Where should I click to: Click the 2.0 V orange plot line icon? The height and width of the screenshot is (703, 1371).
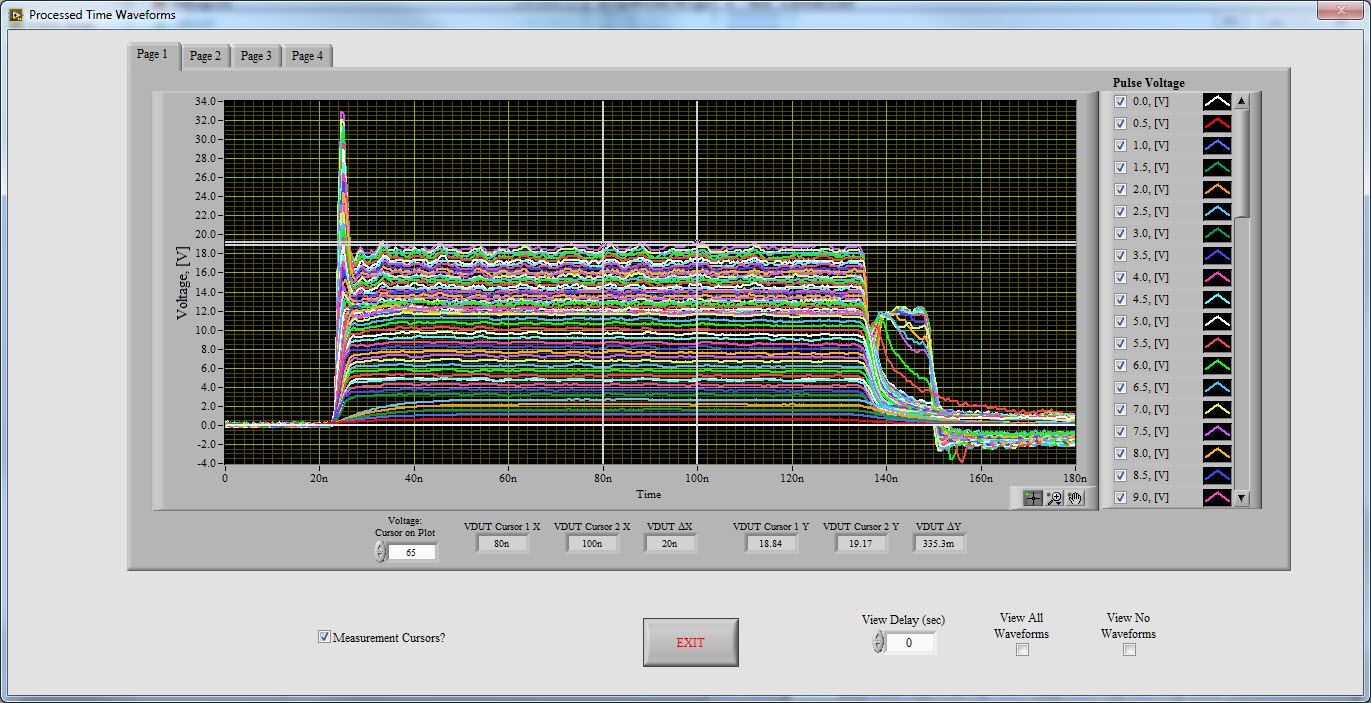click(1216, 189)
